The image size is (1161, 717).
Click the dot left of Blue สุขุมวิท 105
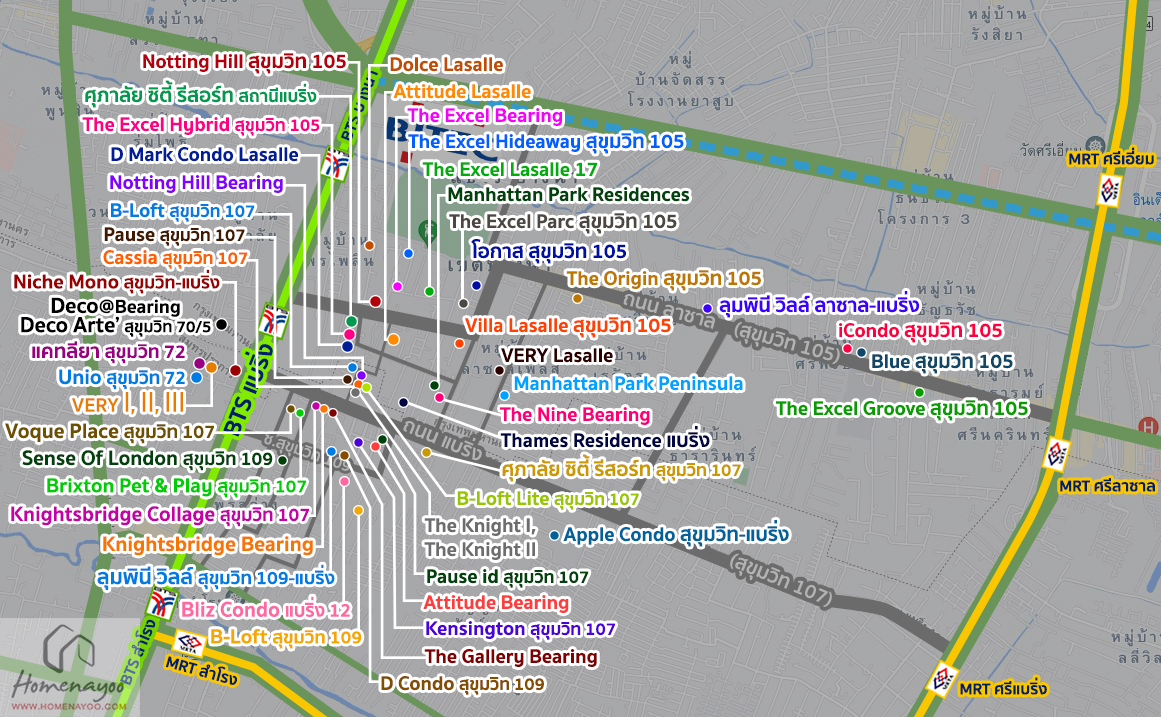click(861, 353)
